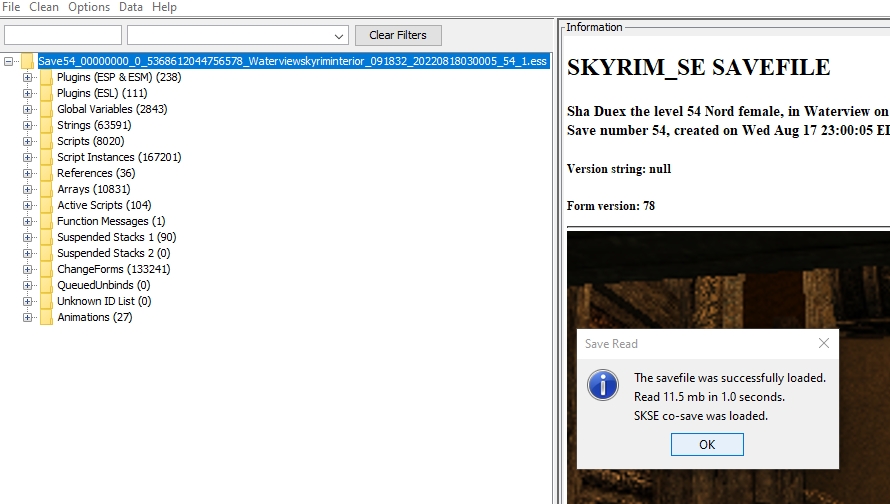Click folder icon for Suspended Stacks 1
Image resolution: width=890 pixels, height=504 pixels.
47,237
